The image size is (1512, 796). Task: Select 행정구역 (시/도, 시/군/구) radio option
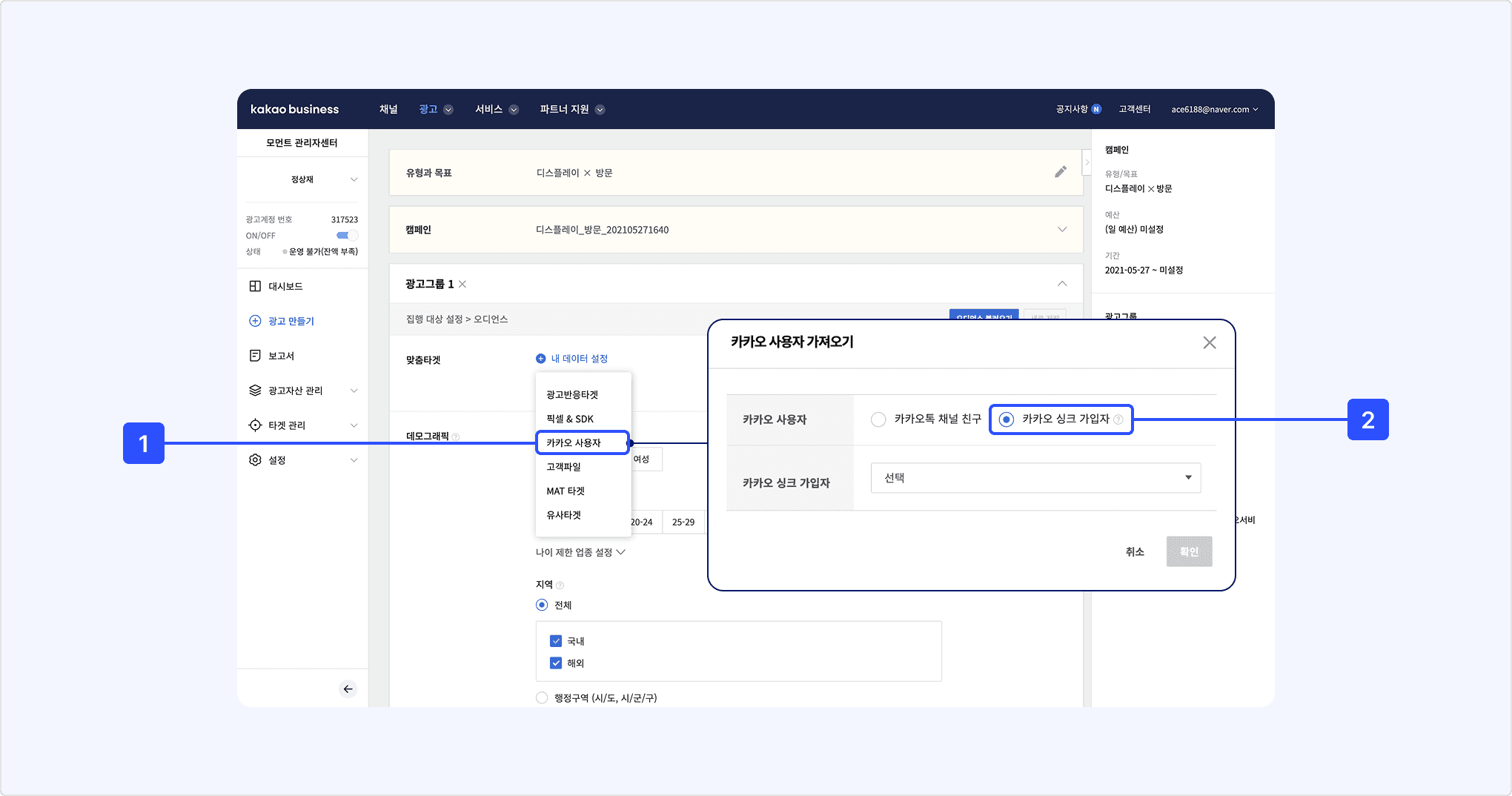click(542, 698)
